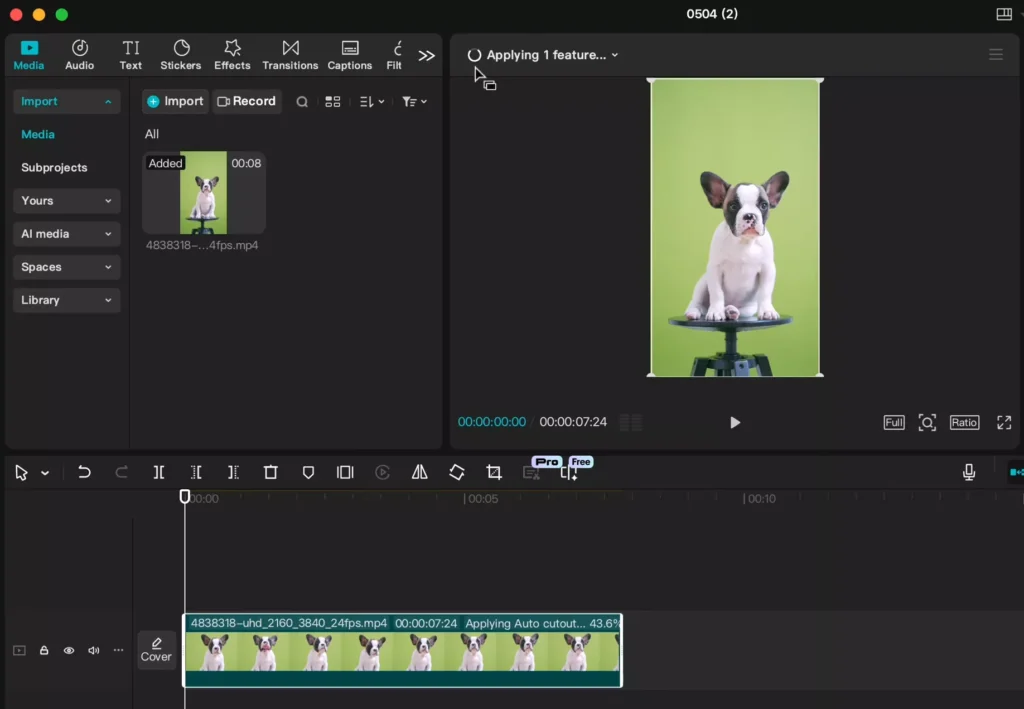This screenshot has height=709, width=1024.
Task: Click the search icon in media panel
Action: point(302,102)
